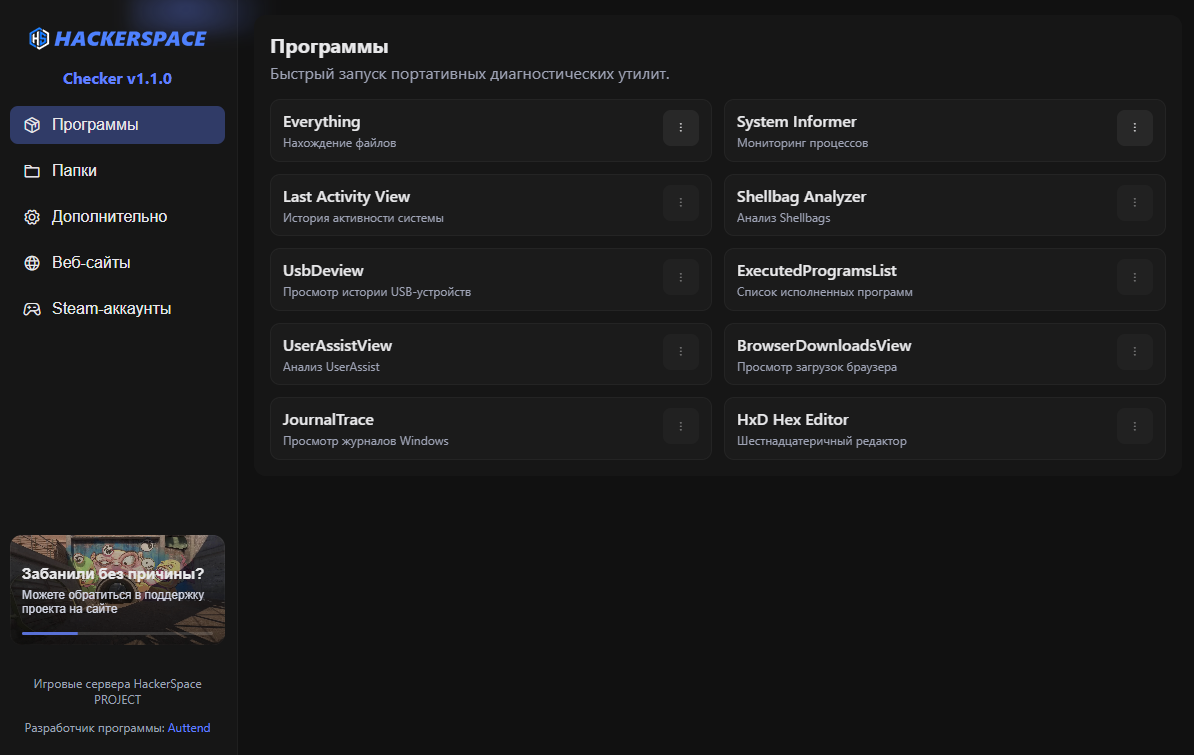Viewport: 1194px width, 755px height.
Task: Click the banner progress bar
Action: point(117,633)
